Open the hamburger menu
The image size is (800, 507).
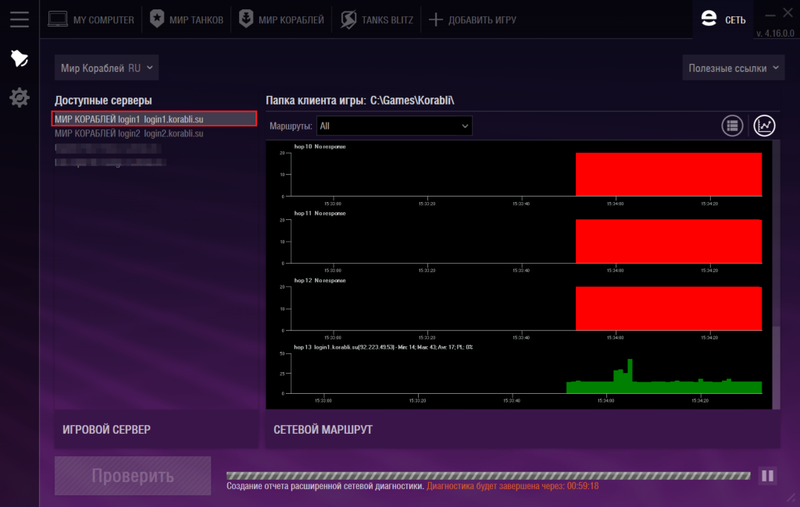[19, 19]
